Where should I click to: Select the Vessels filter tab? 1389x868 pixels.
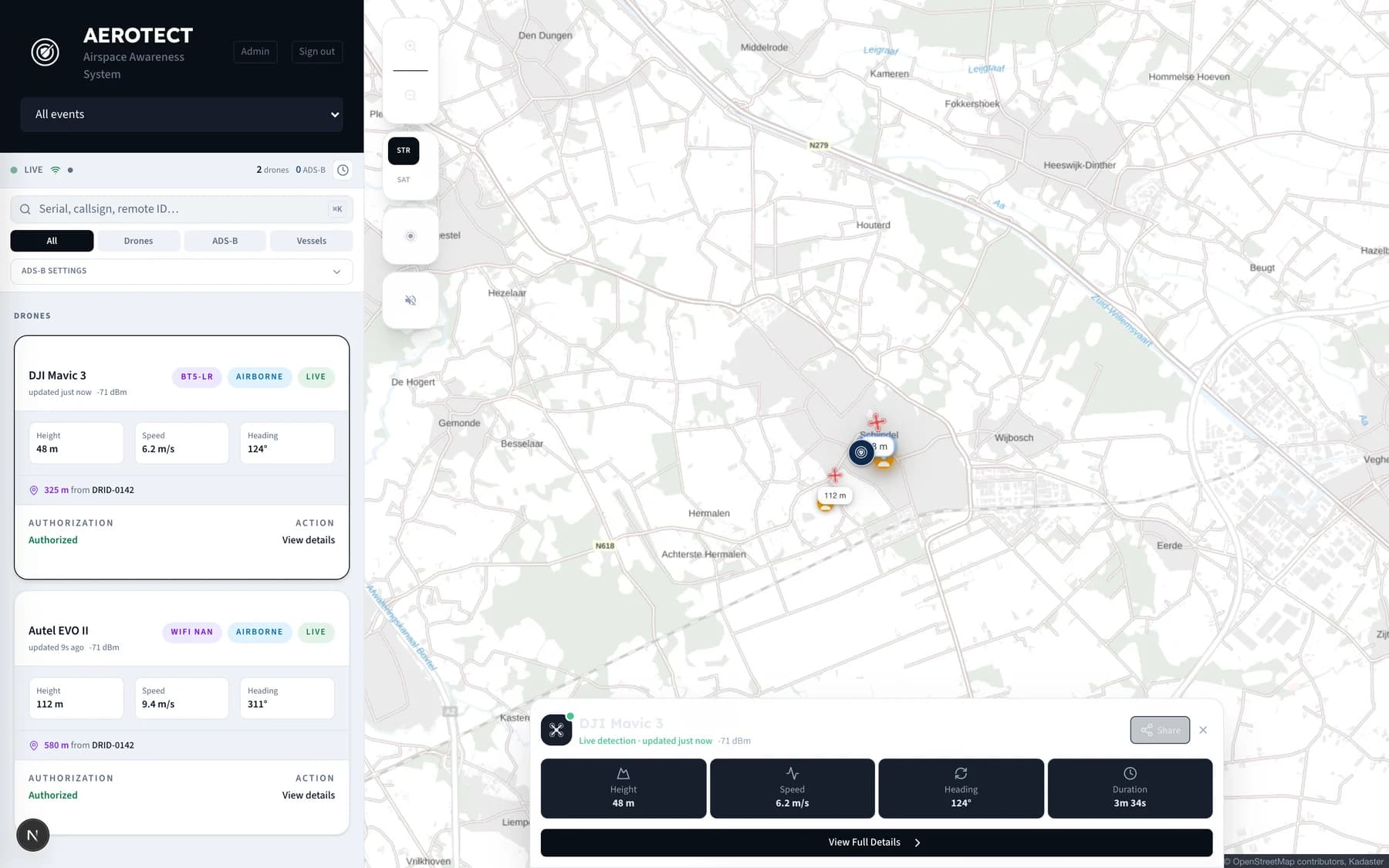click(x=312, y=241)
